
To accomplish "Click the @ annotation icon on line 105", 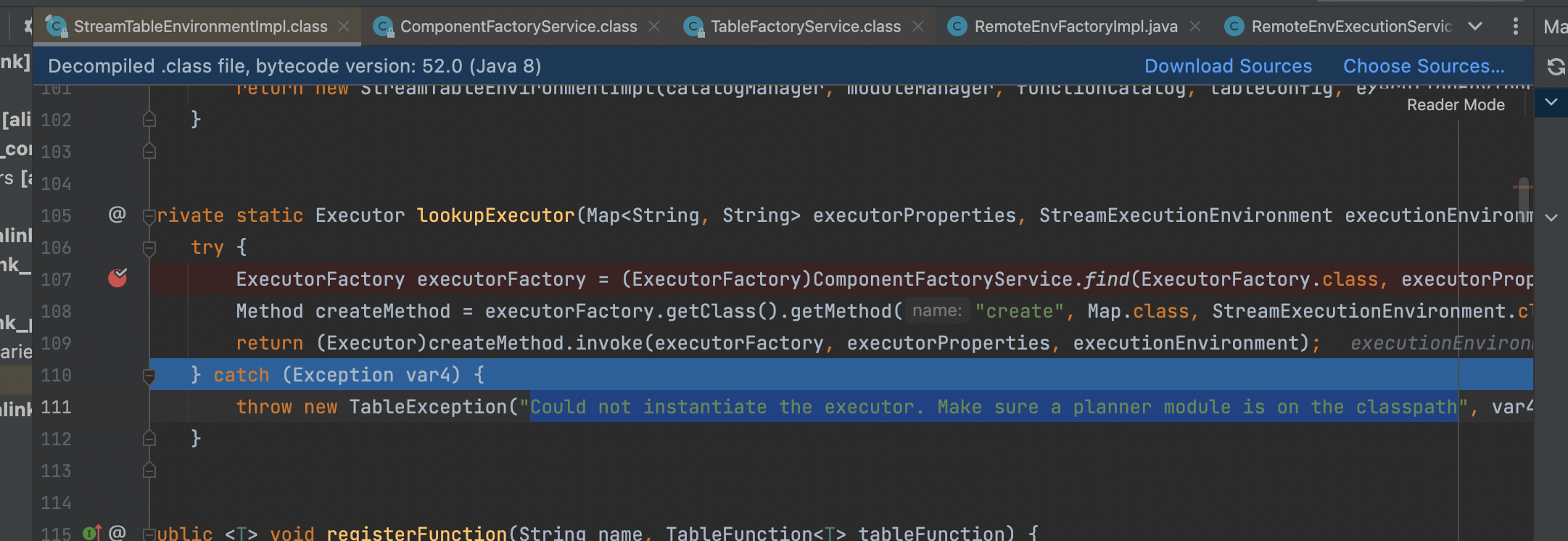I will [x=117, y=215].
